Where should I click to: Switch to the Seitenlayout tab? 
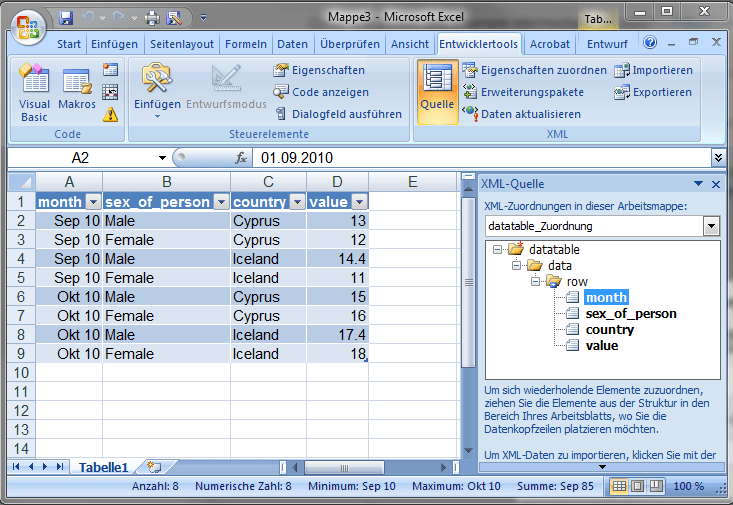(x=182, y=44)
